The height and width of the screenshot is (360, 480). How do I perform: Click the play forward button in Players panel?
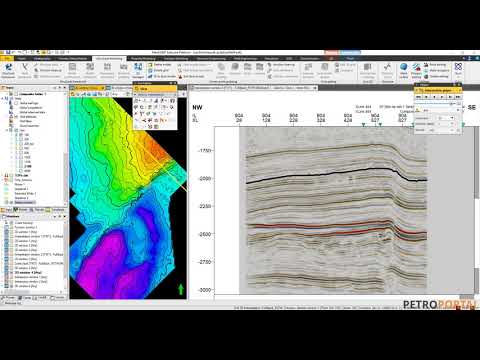click(x=442, y=97)
